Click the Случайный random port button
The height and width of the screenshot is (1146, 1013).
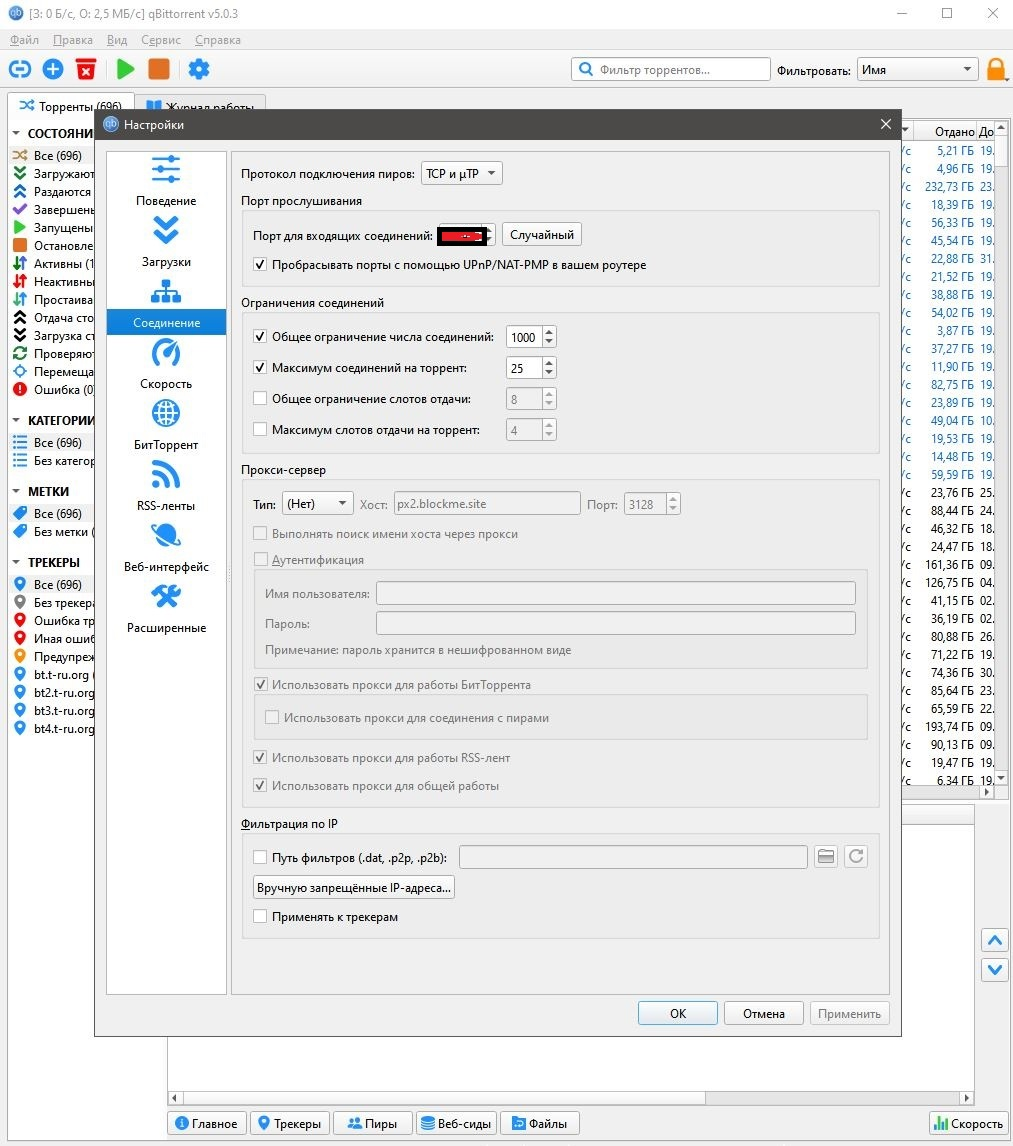(x=541, y=235)
